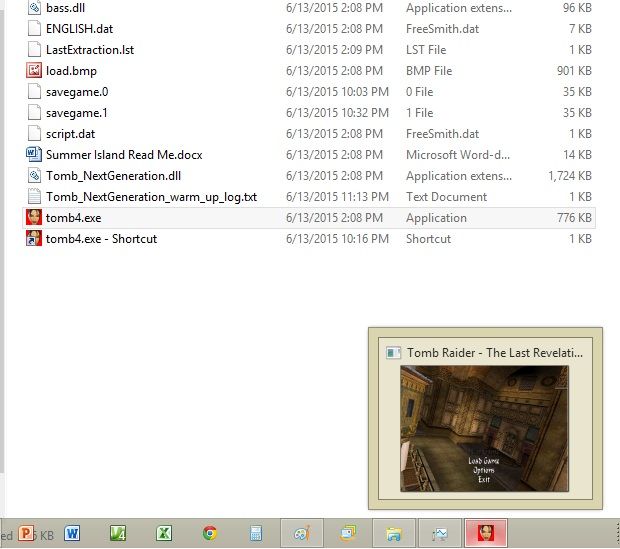This screenshot has width=620, height=549.
Task: Click the '7 KB' size of ENGLISH.dat
Action: click(580, 29)
